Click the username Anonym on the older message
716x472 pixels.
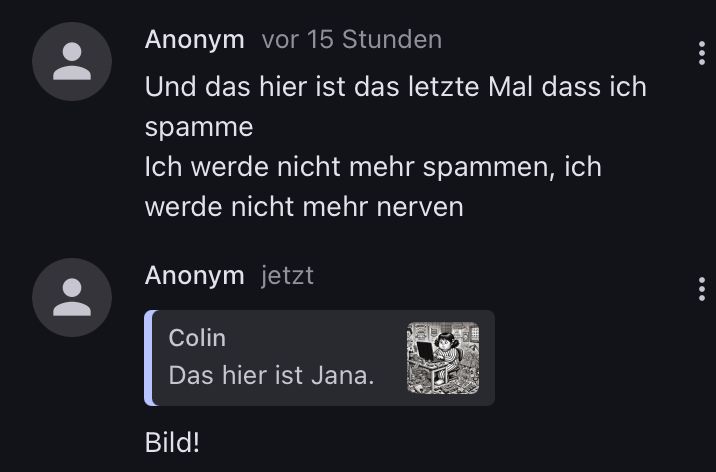click(x=195, y=39)
